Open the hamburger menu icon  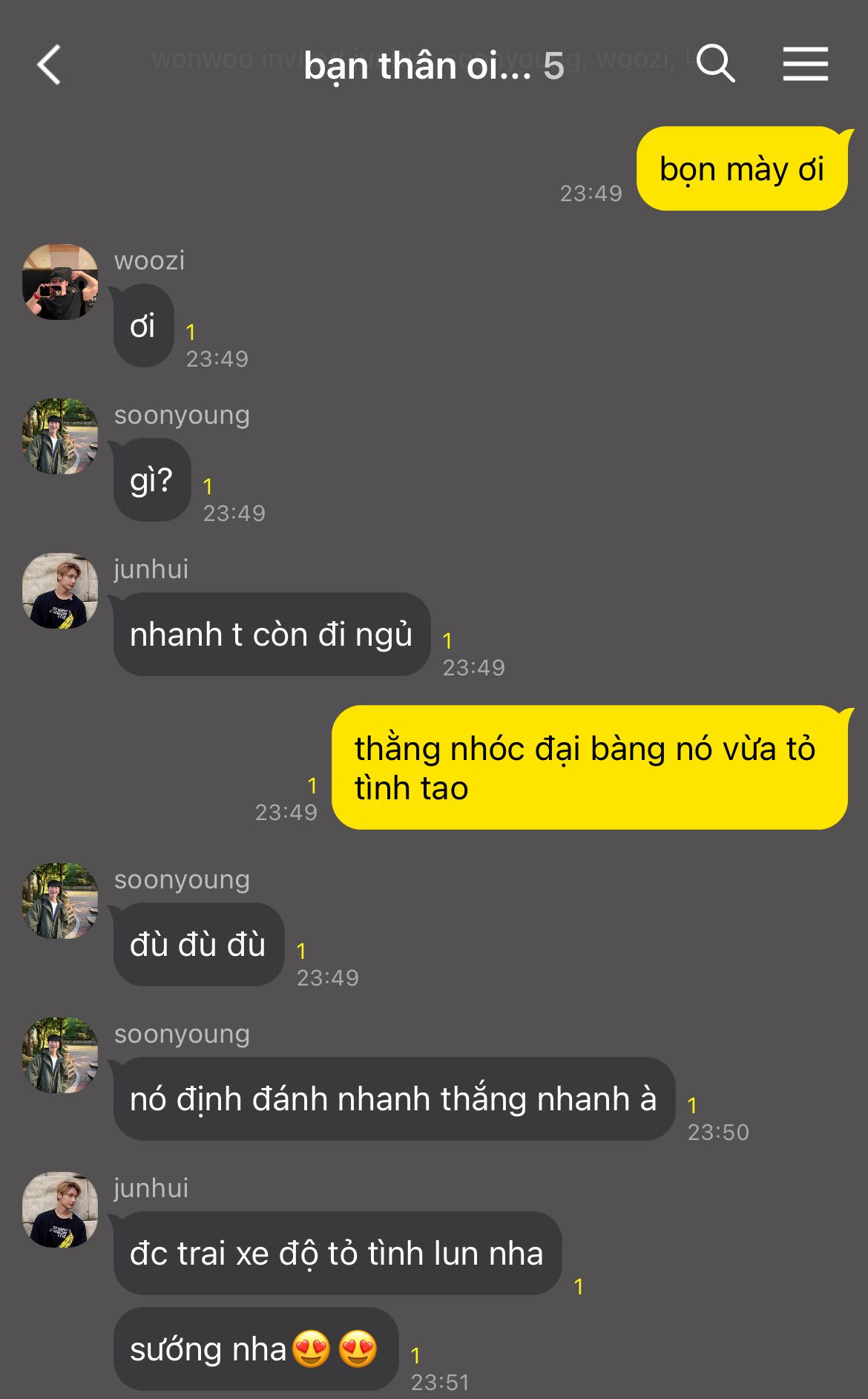[805, 63]
